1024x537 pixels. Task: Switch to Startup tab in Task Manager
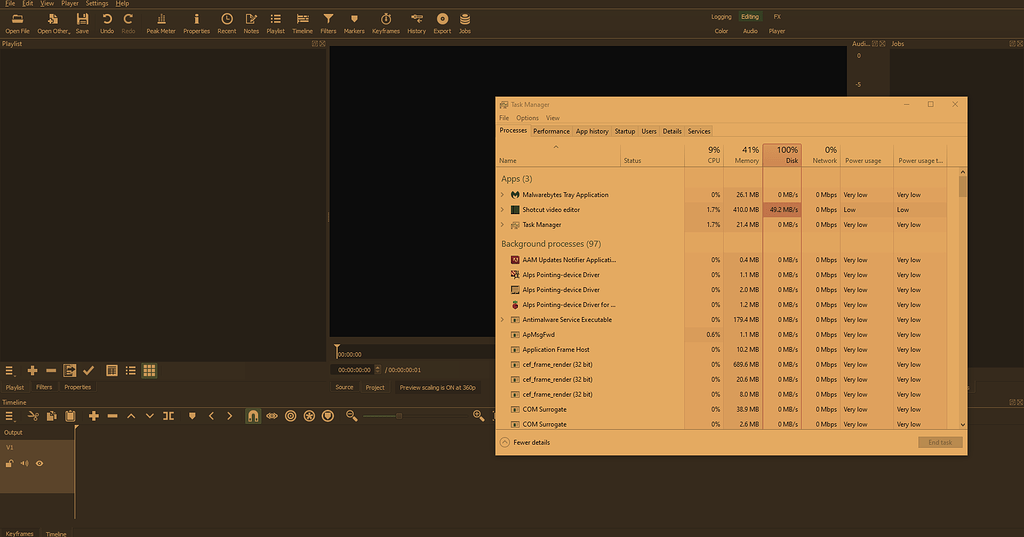click(625, 131)
